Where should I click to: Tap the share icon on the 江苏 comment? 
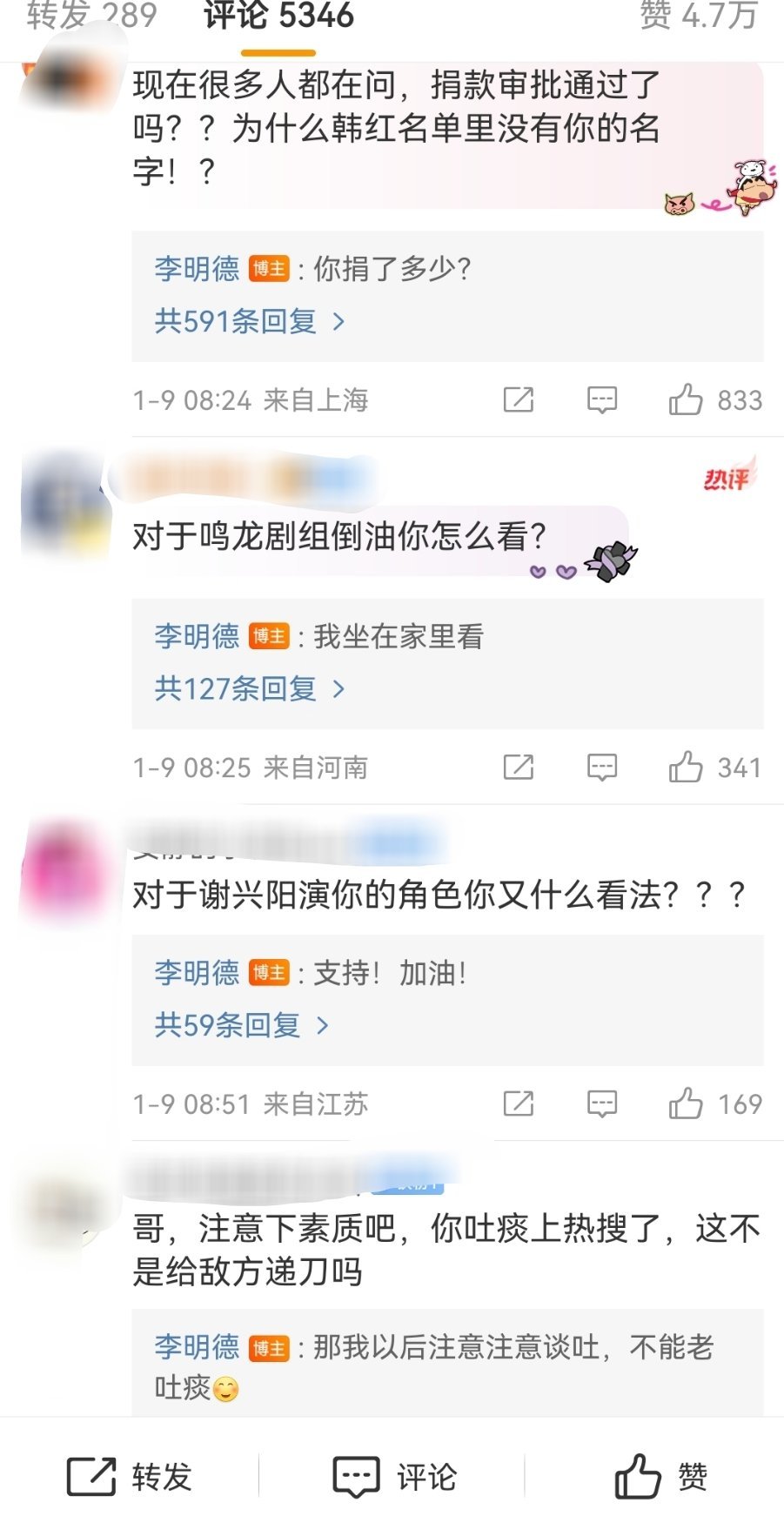[x=519, y=1103]
